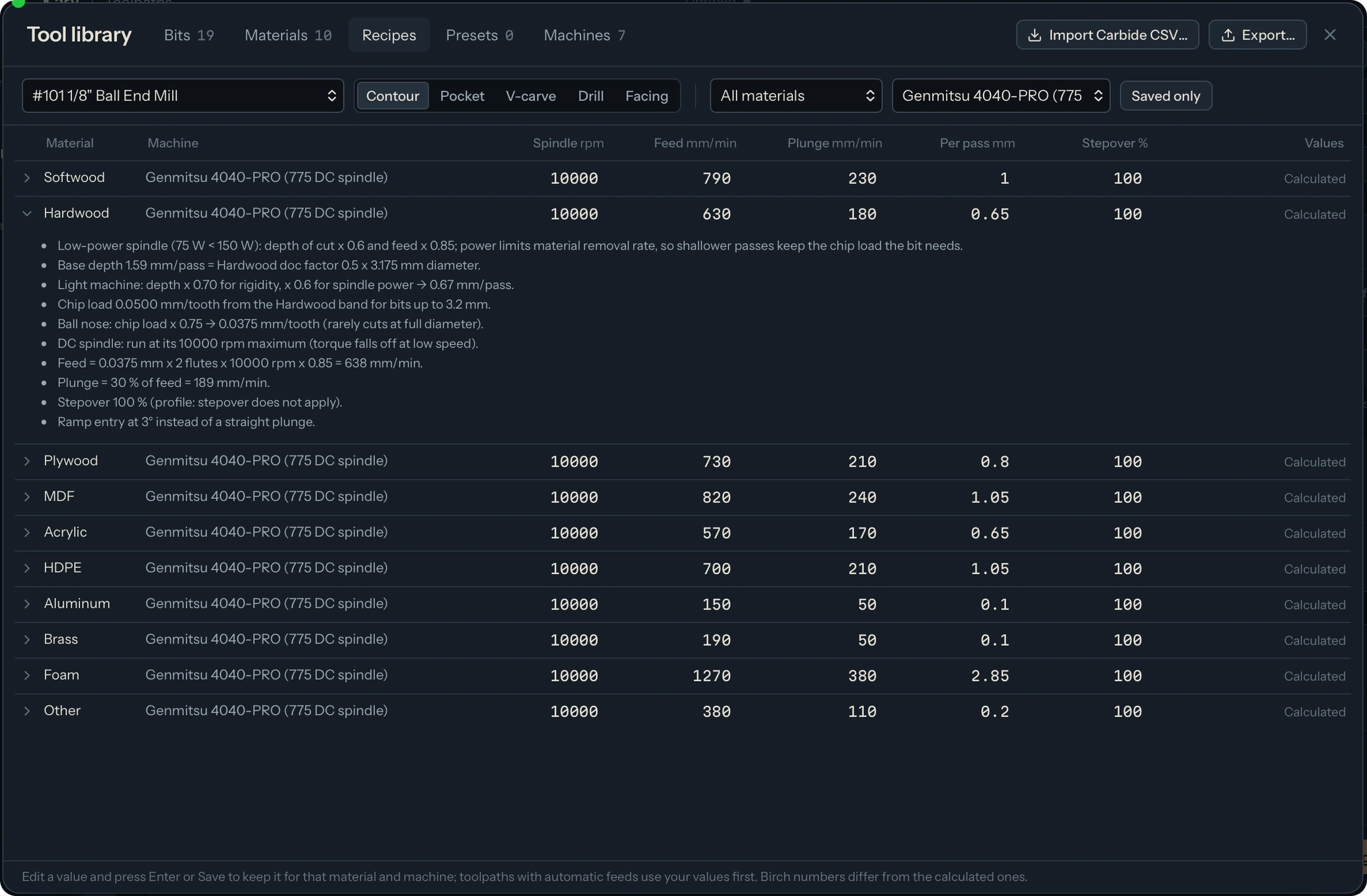Viewport: 1367px width, 896px height.
Task: Click the Export button
Action: (x=1257, y=35)
